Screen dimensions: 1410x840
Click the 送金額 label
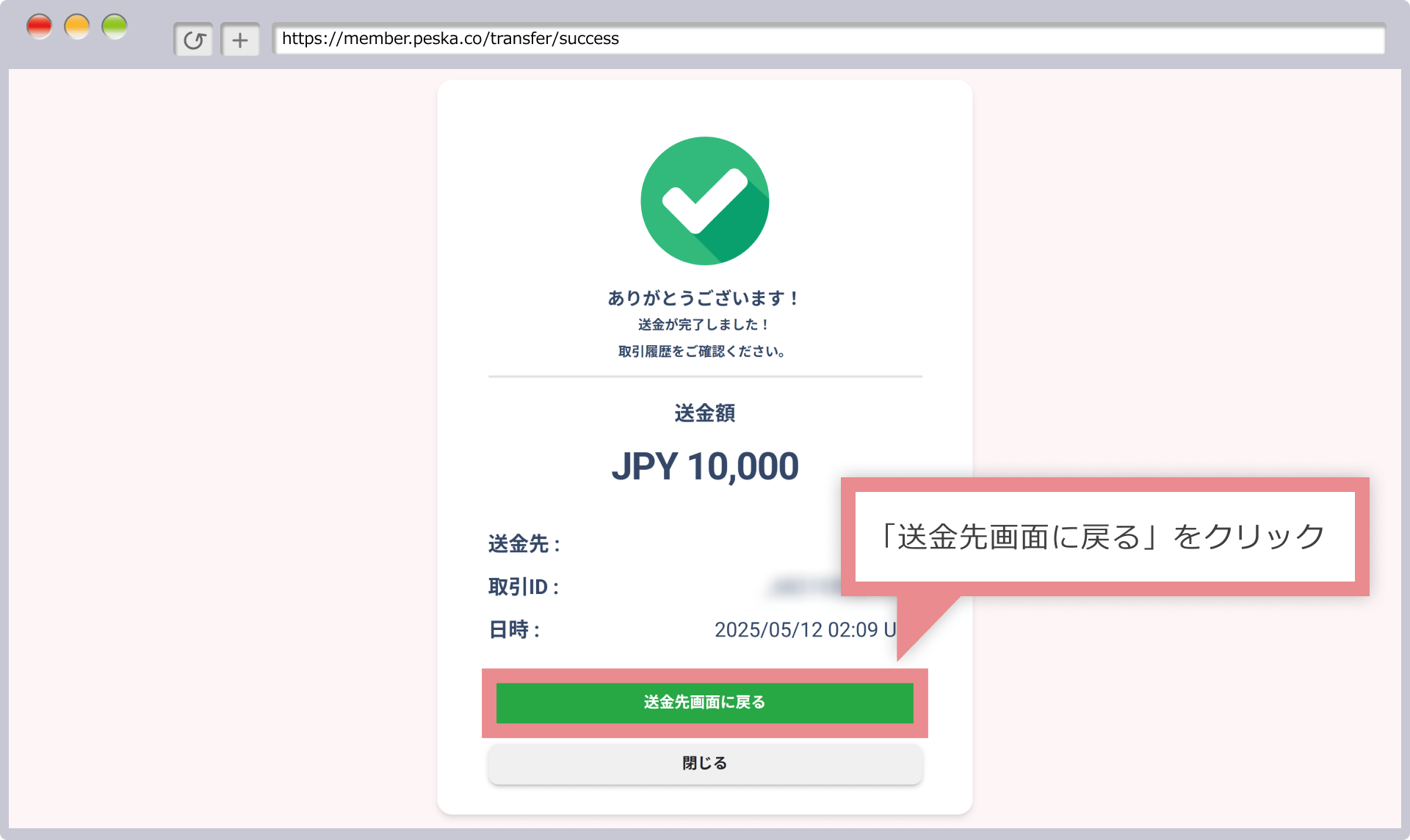pyautogui.click(x=704, y=413)
